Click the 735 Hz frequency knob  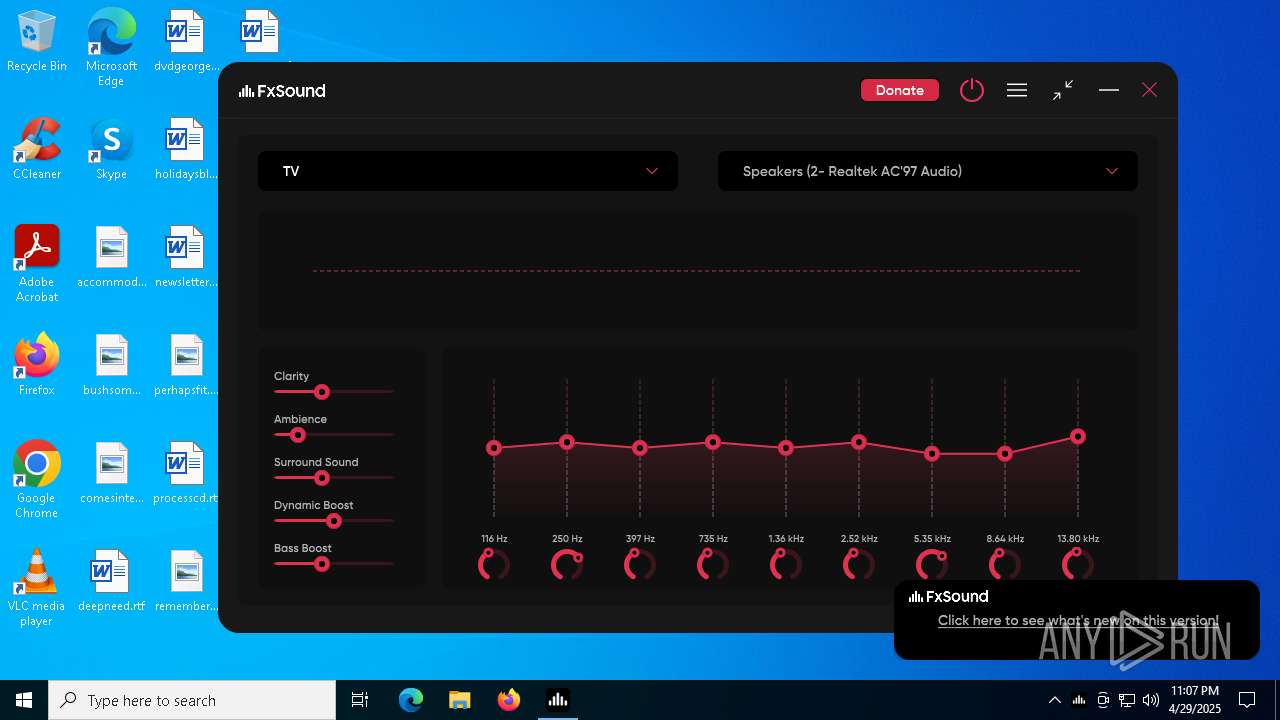(x=713, y=565)
